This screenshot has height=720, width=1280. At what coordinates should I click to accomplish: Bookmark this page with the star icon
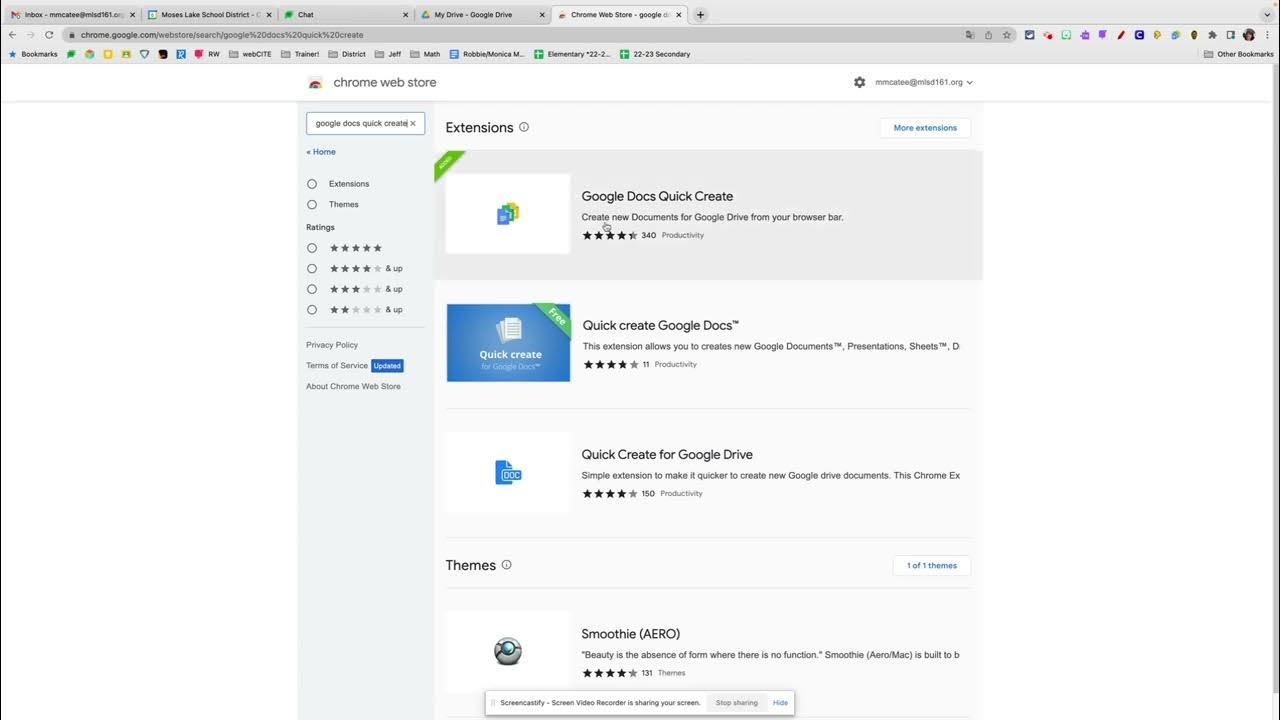pyautogui.click(x=1007, y=34)
